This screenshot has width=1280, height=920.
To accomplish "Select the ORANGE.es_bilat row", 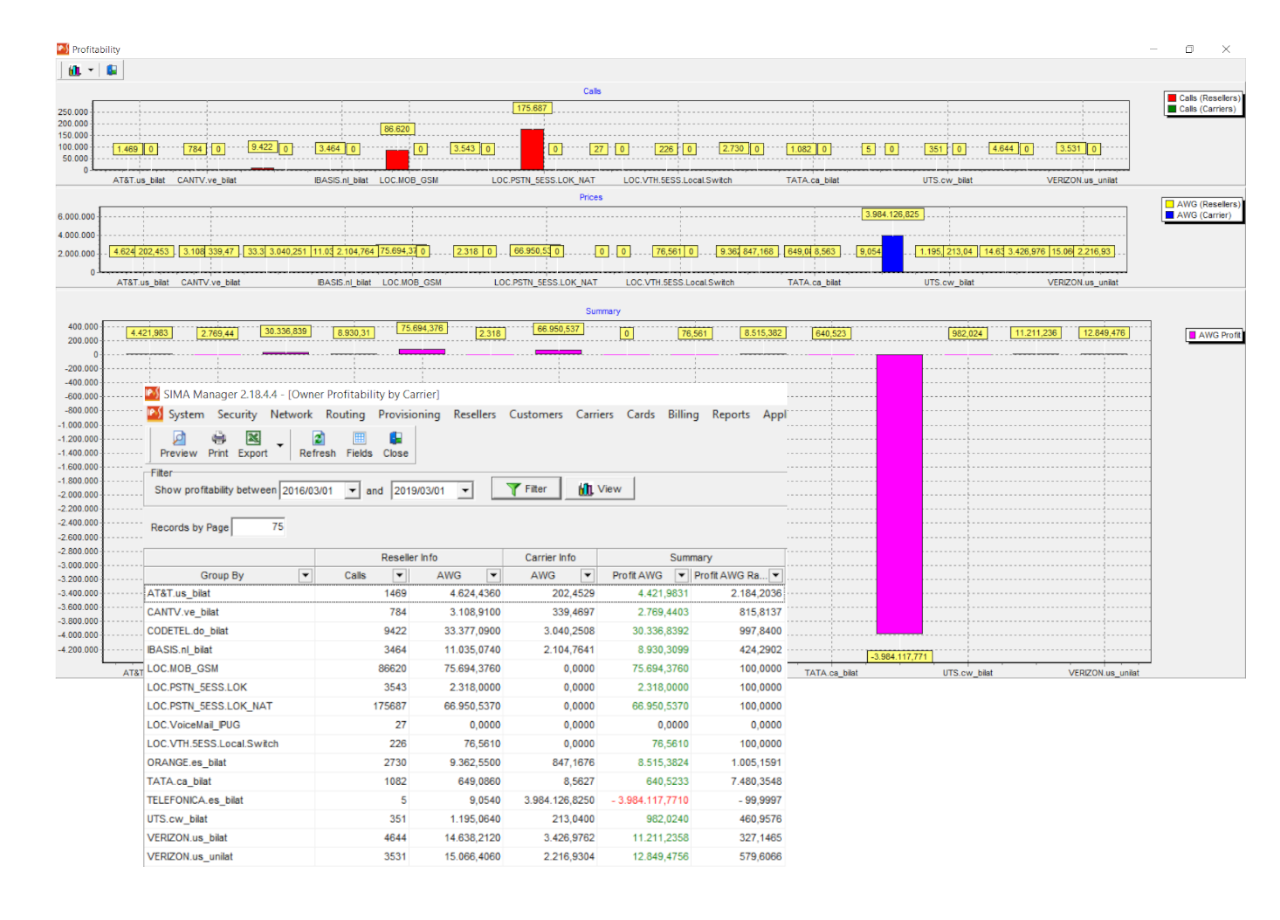I will 464,762.
